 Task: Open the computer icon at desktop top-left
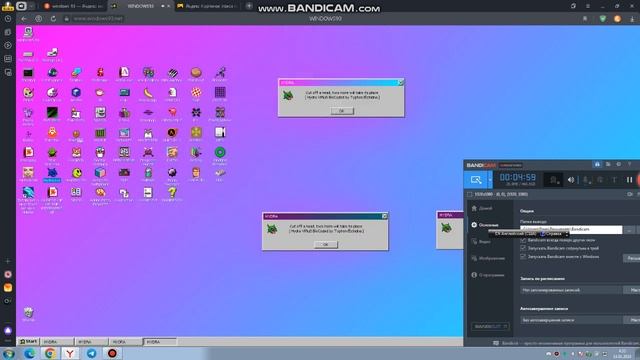28,32
